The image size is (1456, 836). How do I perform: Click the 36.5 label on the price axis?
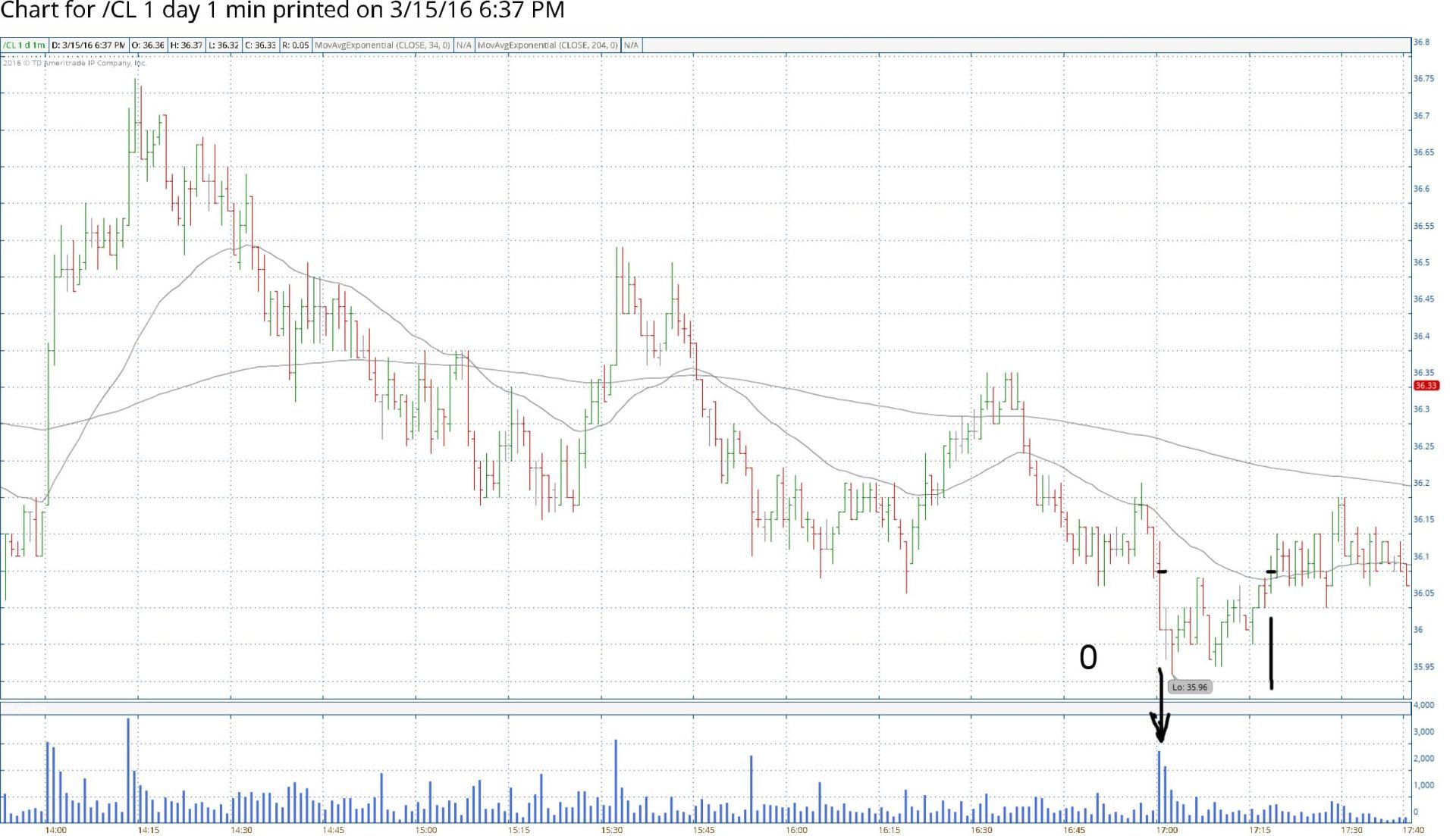1421,262
